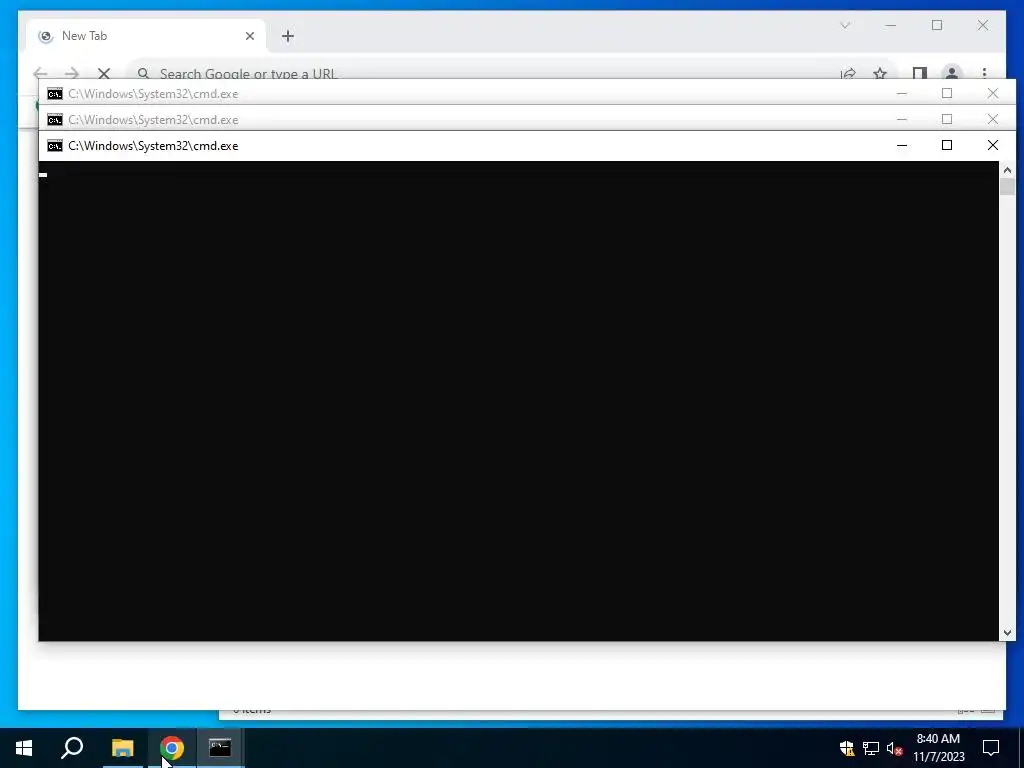This screenshot has width=1024, height=768.
Task: Close the front cmd.exe window
Action: point(993,145)
